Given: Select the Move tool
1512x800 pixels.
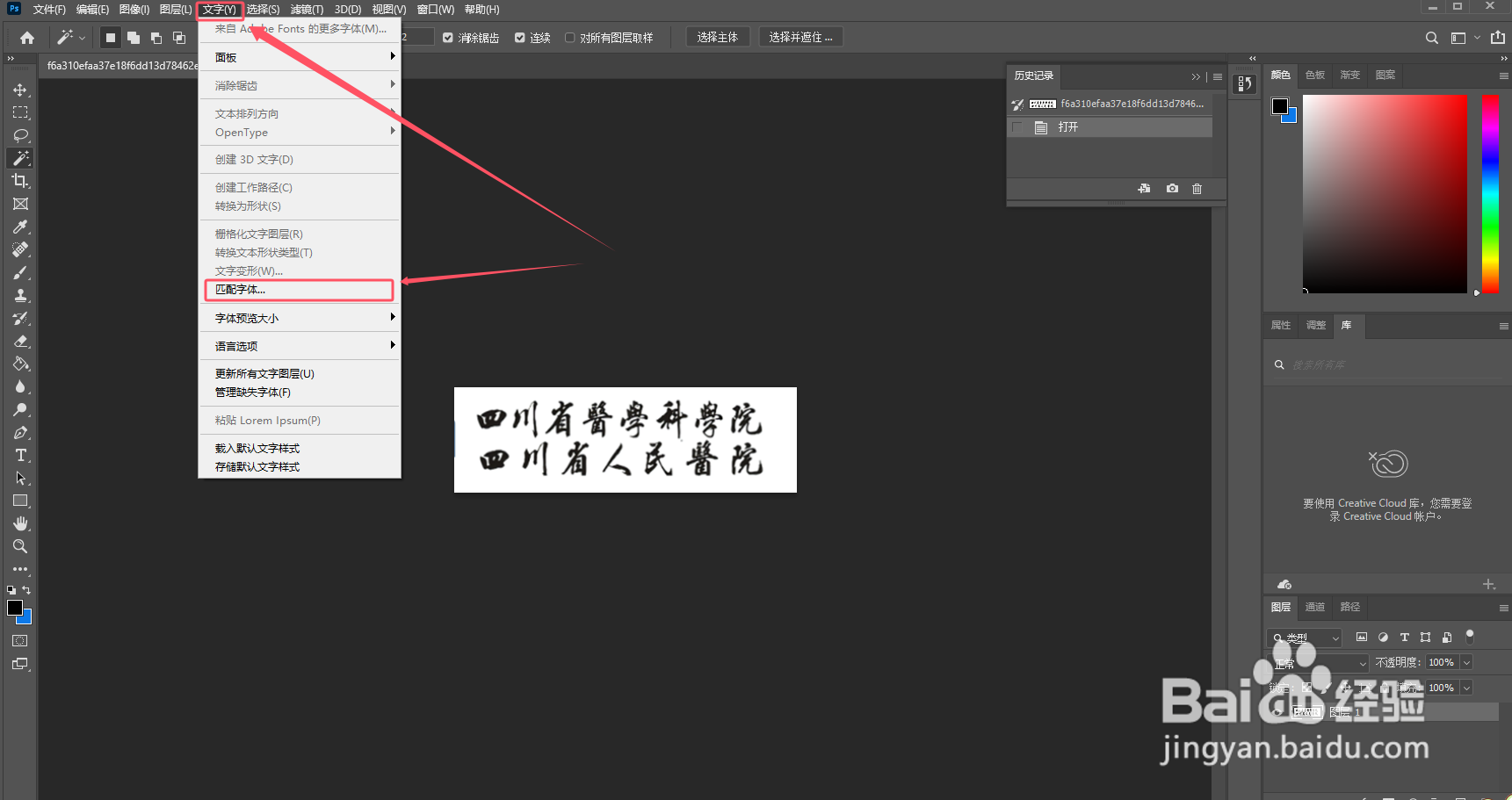Looking at the screenshot, I should tap(20, 89).
